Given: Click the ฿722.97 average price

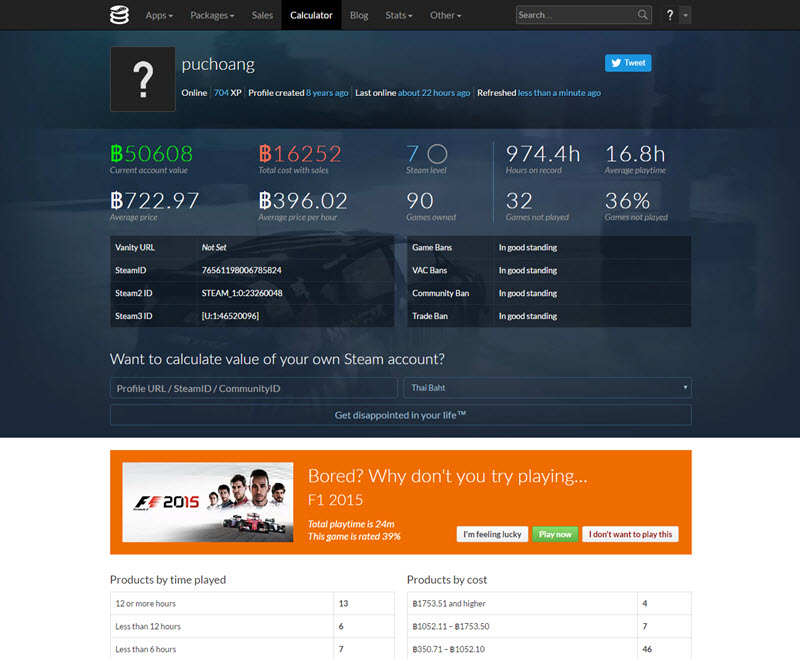Looking at the screenshot, I should point(155,200).
